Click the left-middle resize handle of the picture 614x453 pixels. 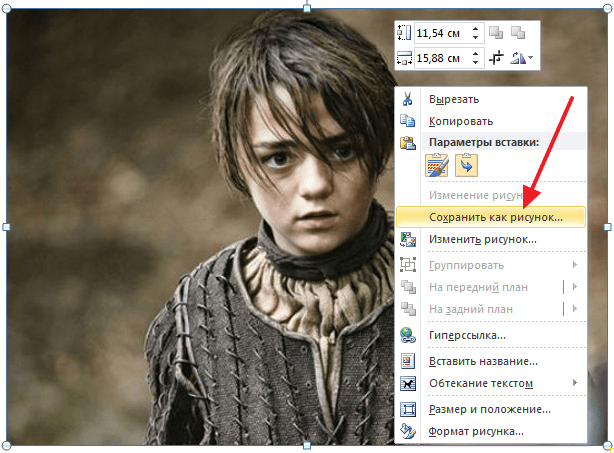[6, 228]
